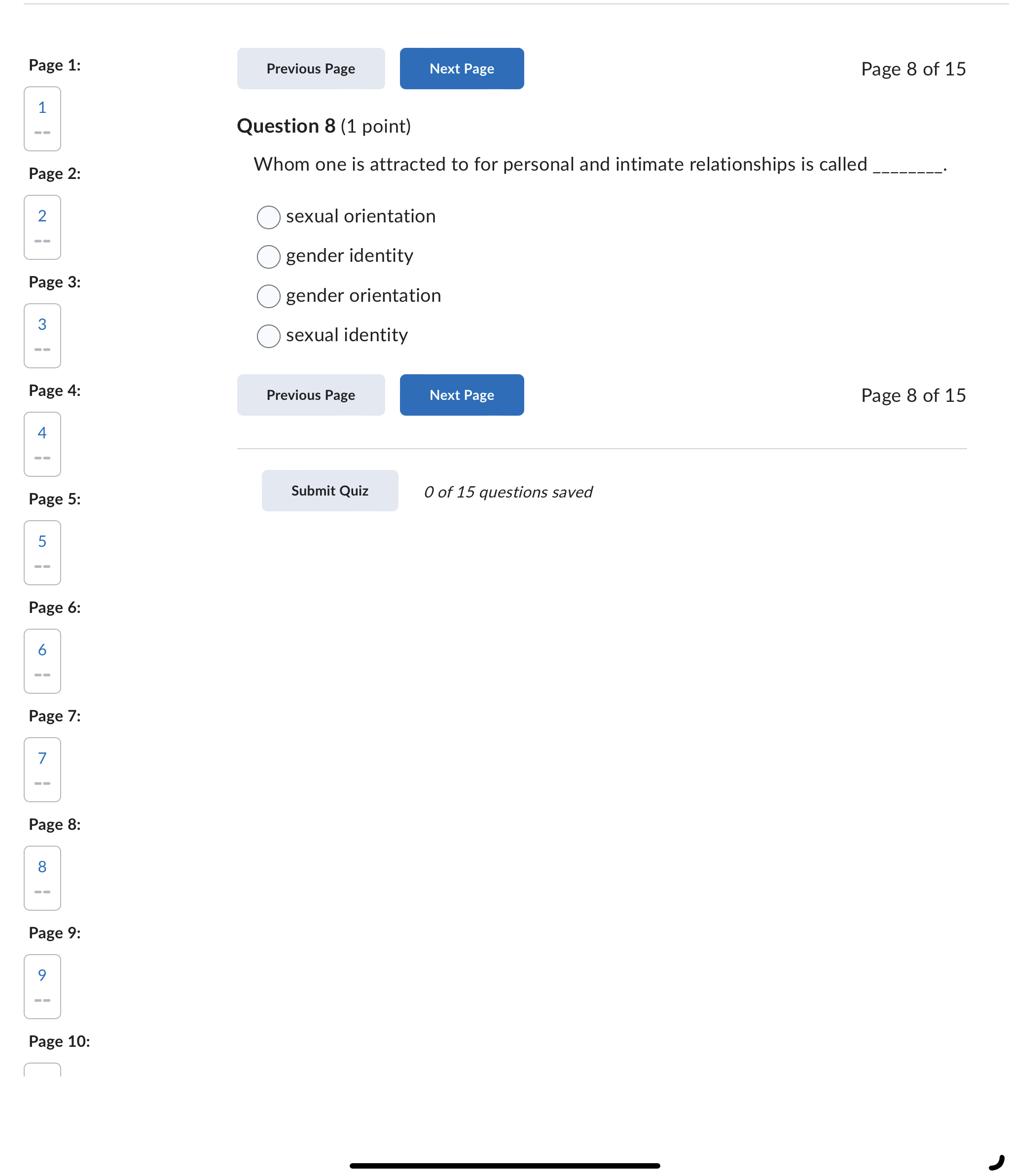This screenshot has height=1176, width=1010.
Task: Select the sexual orientation answer option
Action: click(269, 217)
